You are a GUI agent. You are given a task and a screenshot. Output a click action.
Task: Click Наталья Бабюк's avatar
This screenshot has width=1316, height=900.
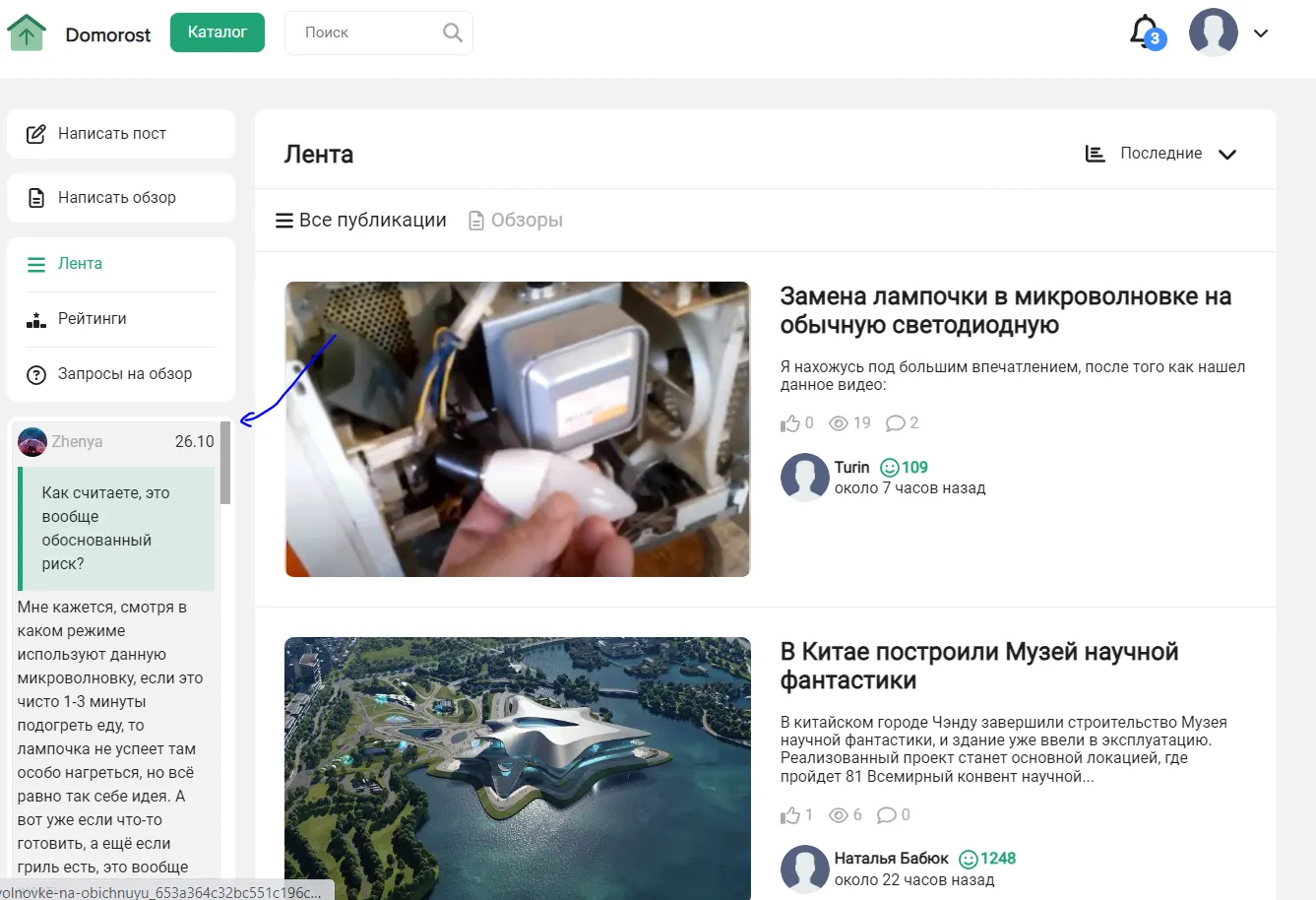(x=804, y=868)
